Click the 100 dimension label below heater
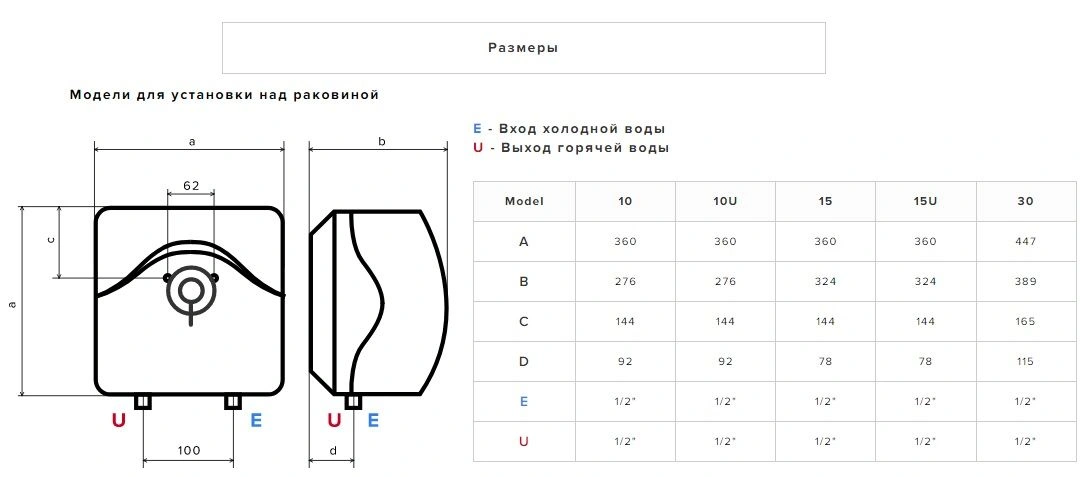The height and width of the screenshot is (477, 1084). 188,450
